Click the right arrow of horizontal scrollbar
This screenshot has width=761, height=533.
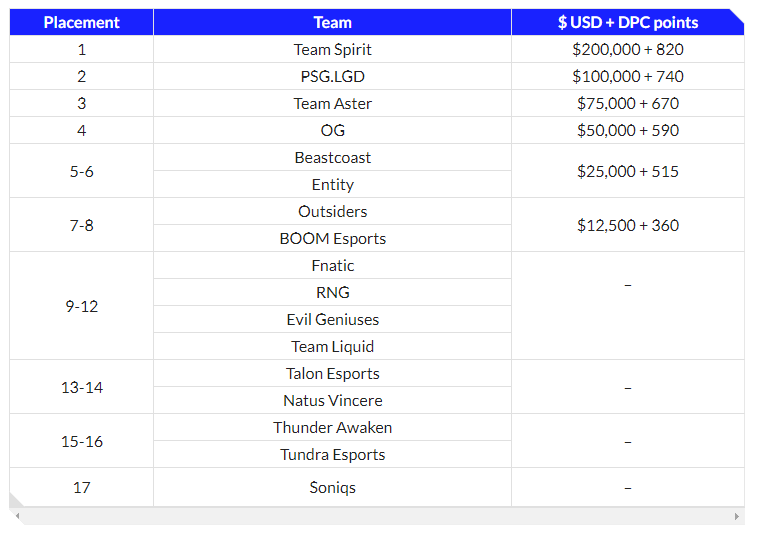[737, 517]
